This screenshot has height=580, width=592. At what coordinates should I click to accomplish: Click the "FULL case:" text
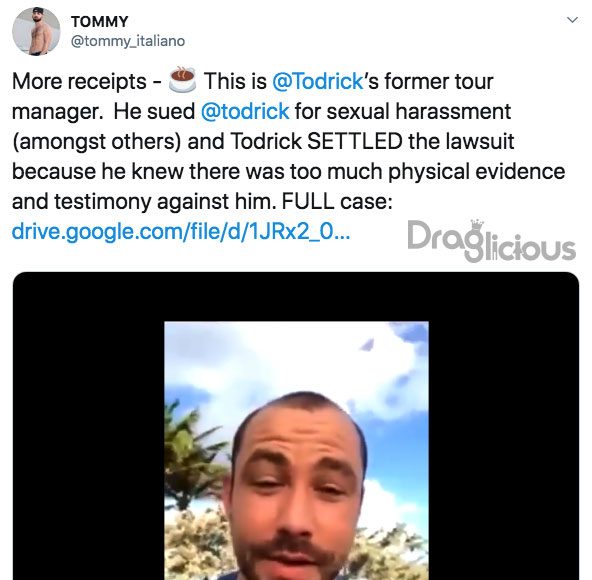[x=337, y=201]
